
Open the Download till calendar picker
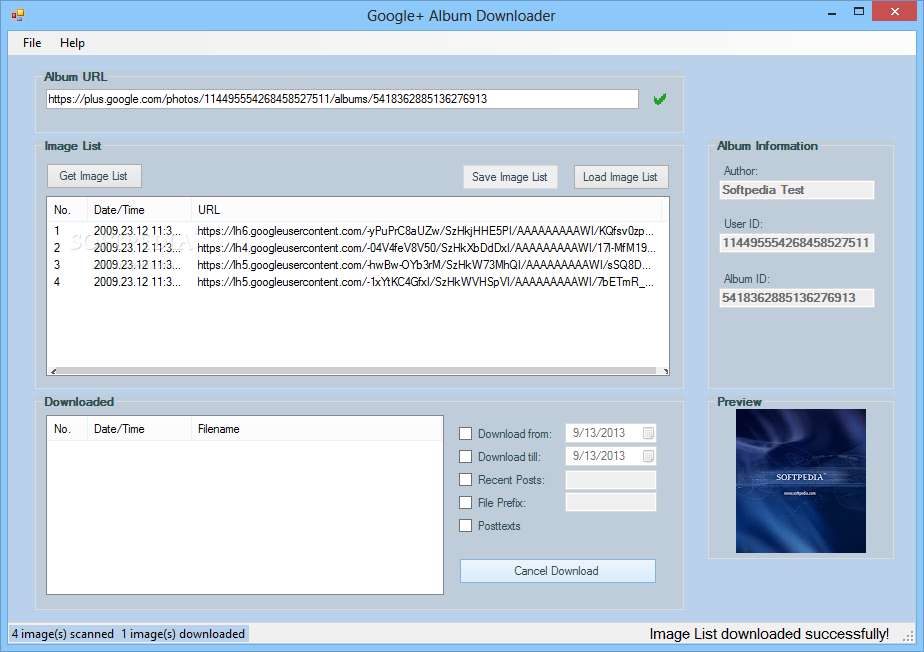tap(648, 456)
